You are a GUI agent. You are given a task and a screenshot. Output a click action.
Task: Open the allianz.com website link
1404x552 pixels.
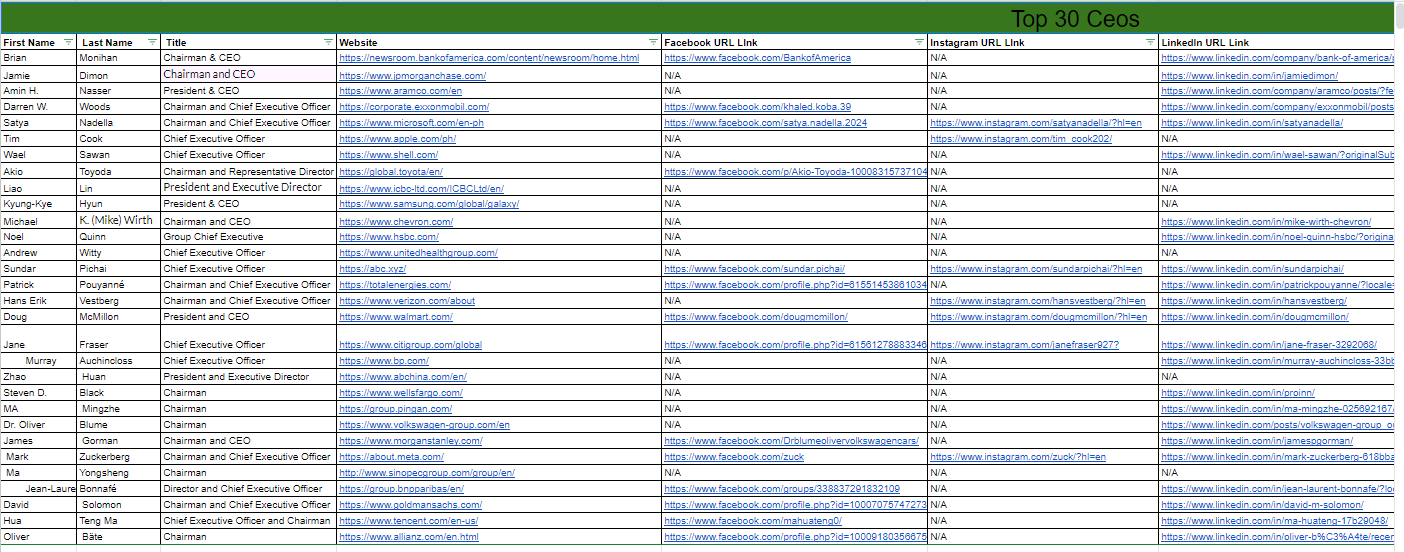tap(408, 537)
